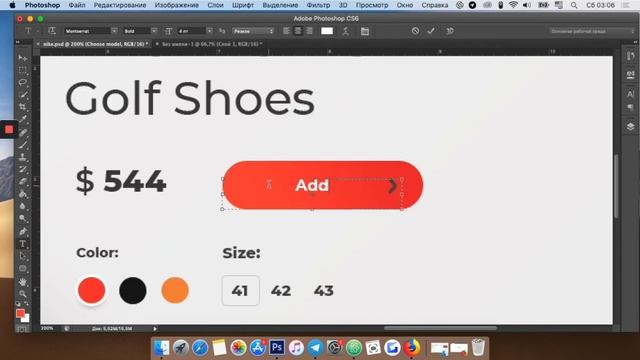Open the workspace switcher dropdown
The width and height of the screenshot is (640, 360).
tap(592, 31)
